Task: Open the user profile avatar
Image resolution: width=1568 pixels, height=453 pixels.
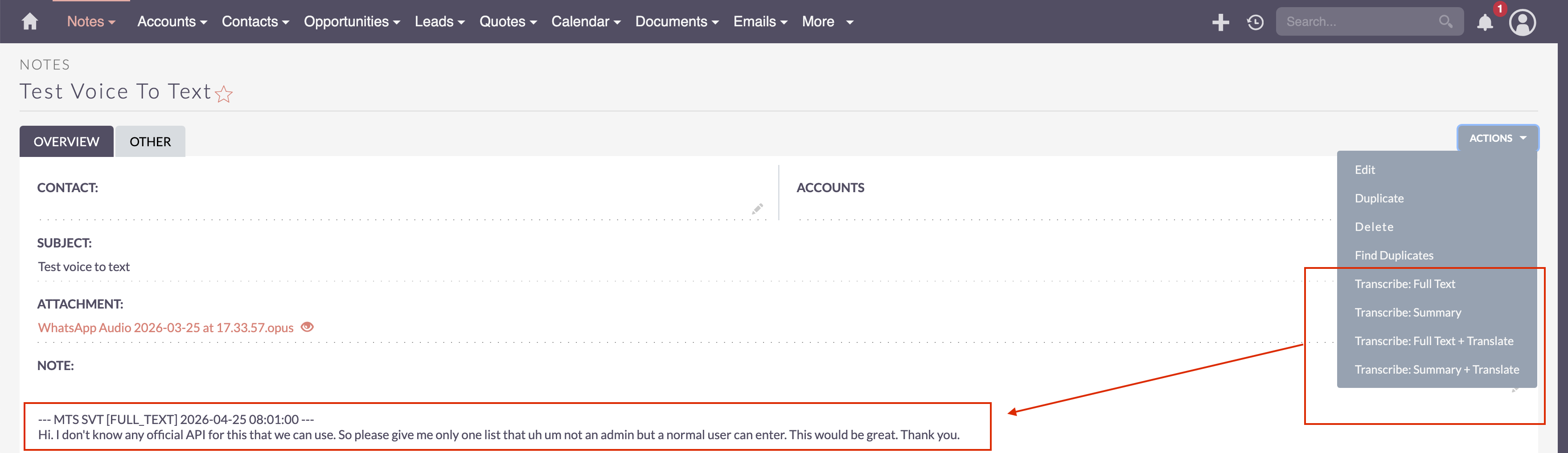Action: [x=1523, y=21]
